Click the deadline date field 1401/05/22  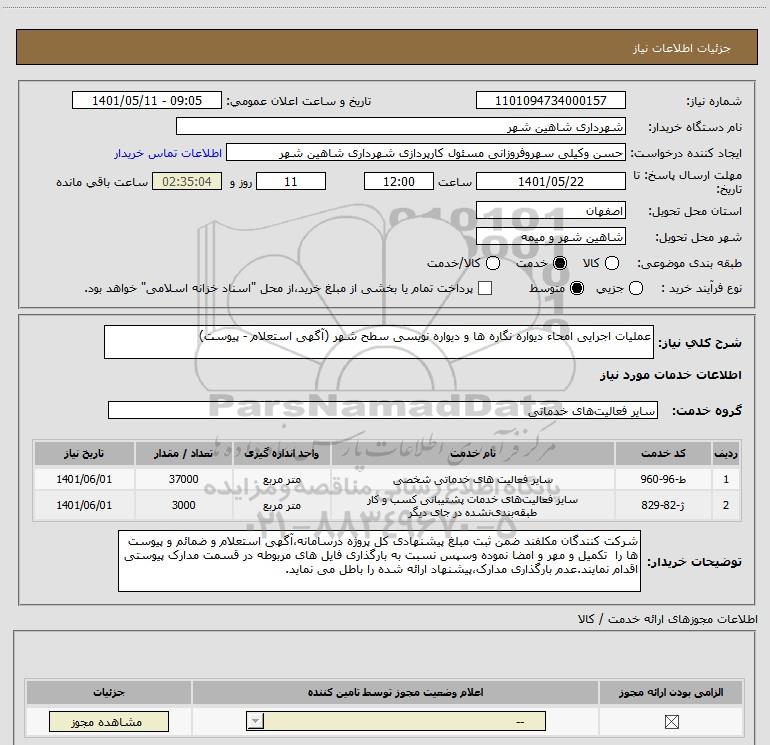tap(550, 181)
